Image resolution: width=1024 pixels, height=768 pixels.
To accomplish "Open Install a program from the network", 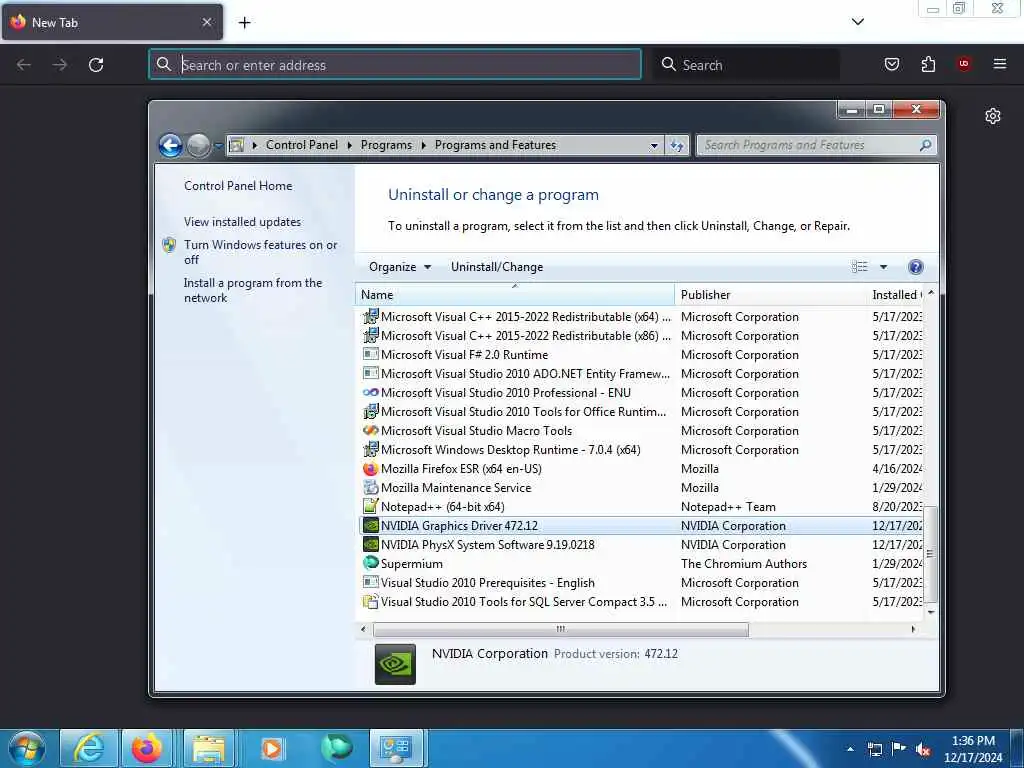I will click(x=253, y=290).
